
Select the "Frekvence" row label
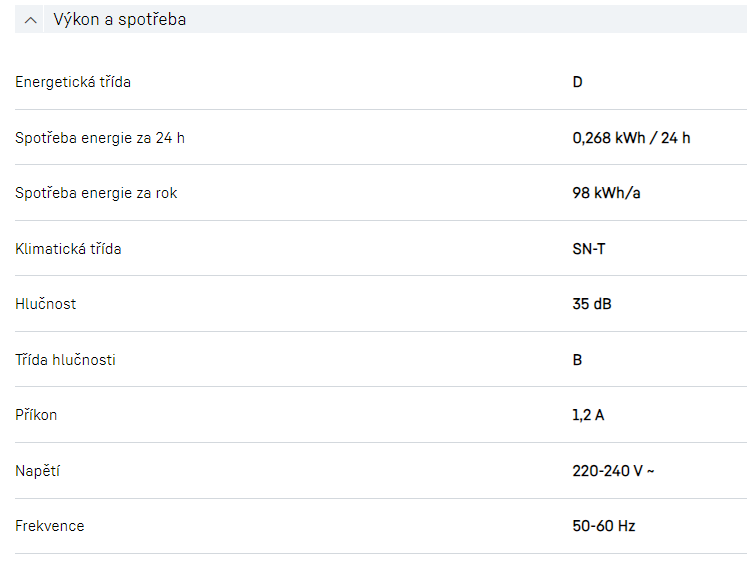click(x=50, y=526)
